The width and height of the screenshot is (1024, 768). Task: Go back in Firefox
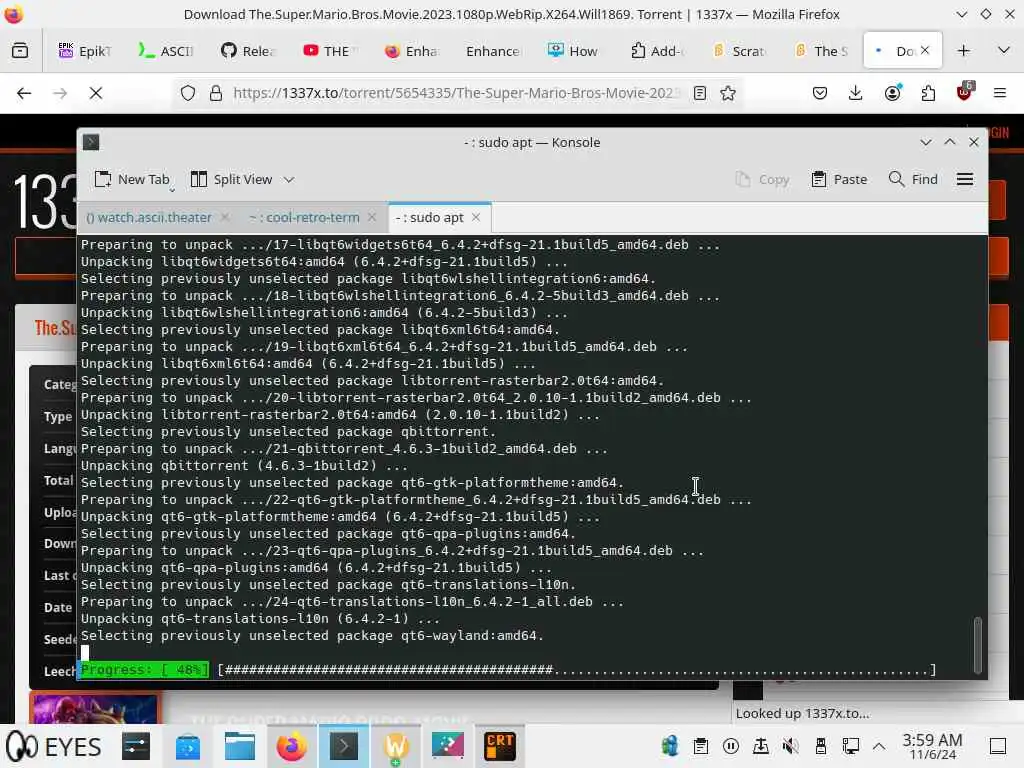click(x=24, y=93)
